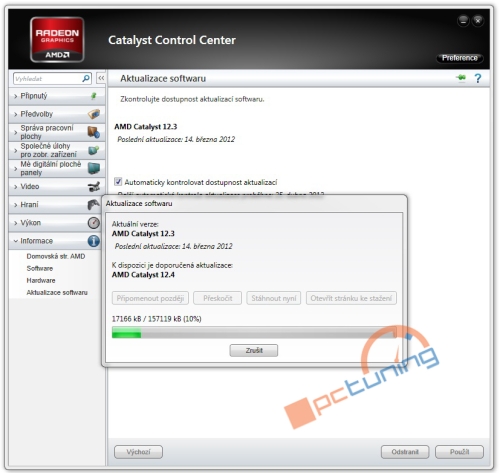
Task: Click the Aktuální verze label in dialog
Action: pyautogui.click(x=135, y=224)
